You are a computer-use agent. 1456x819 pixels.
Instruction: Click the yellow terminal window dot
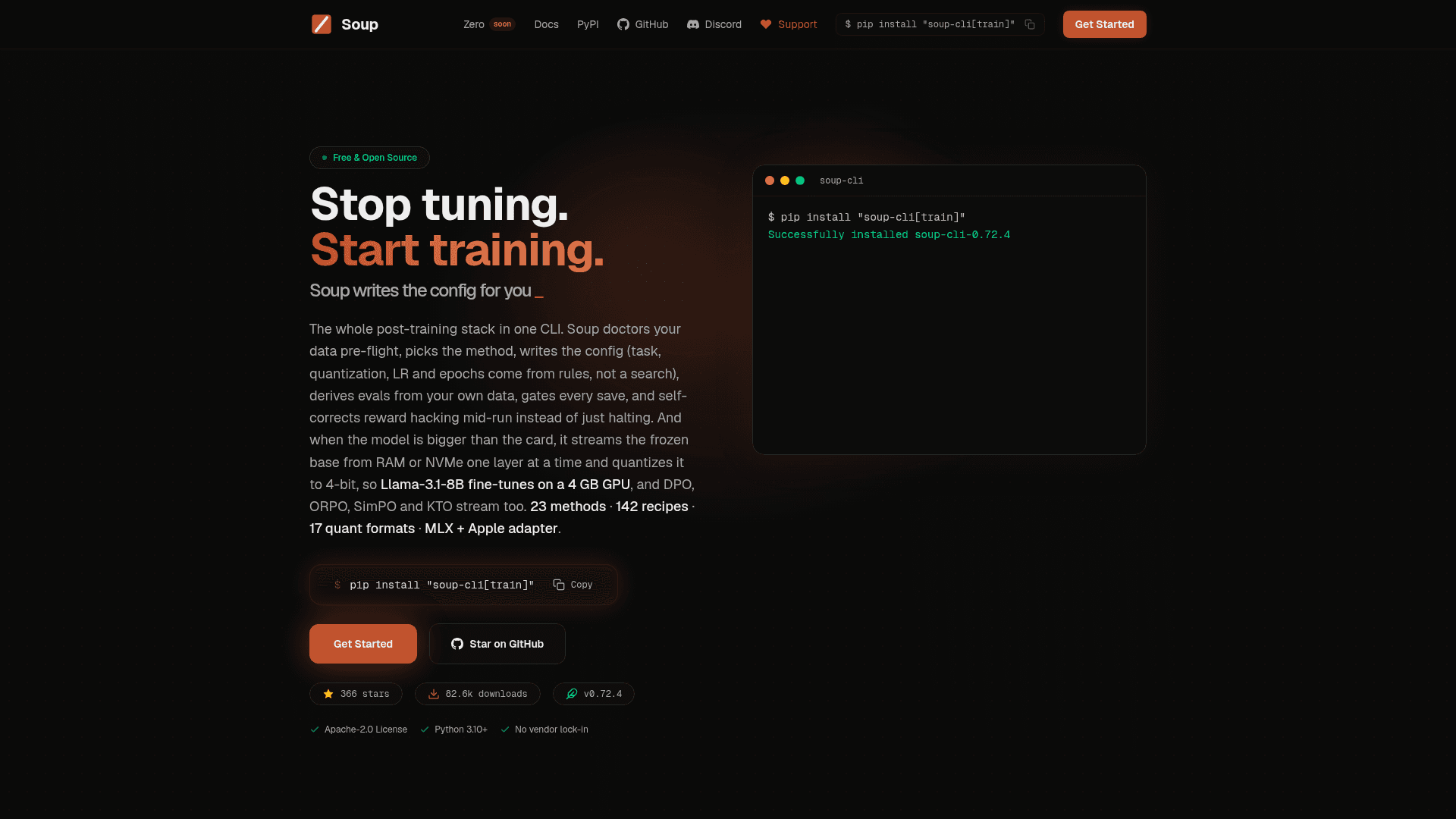click(785, 180)
